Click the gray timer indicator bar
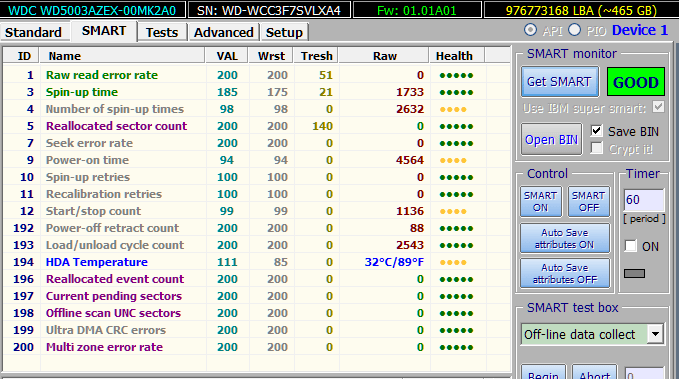The height and width of the screenshot is (379, 679). coord(634,273)
